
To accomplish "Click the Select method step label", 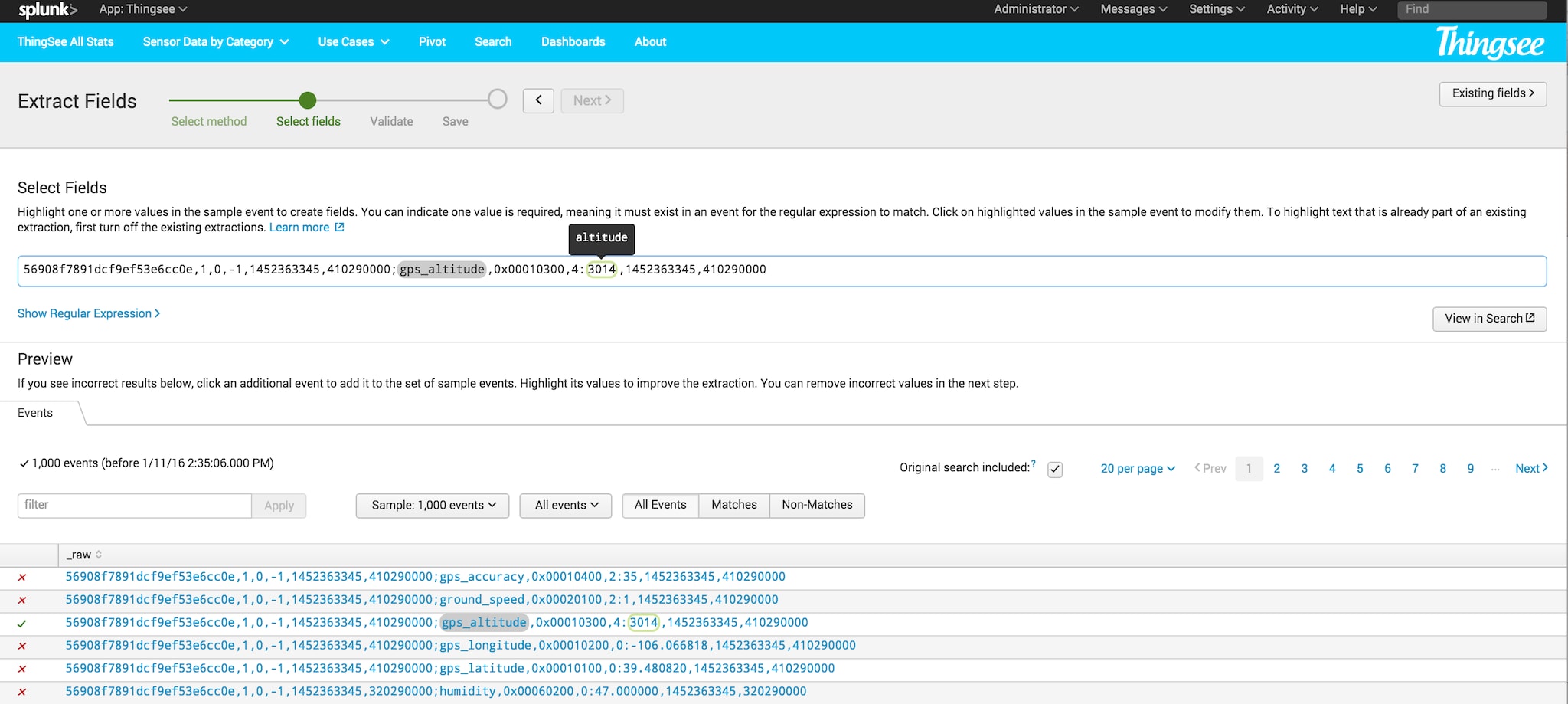I will 209,121.
